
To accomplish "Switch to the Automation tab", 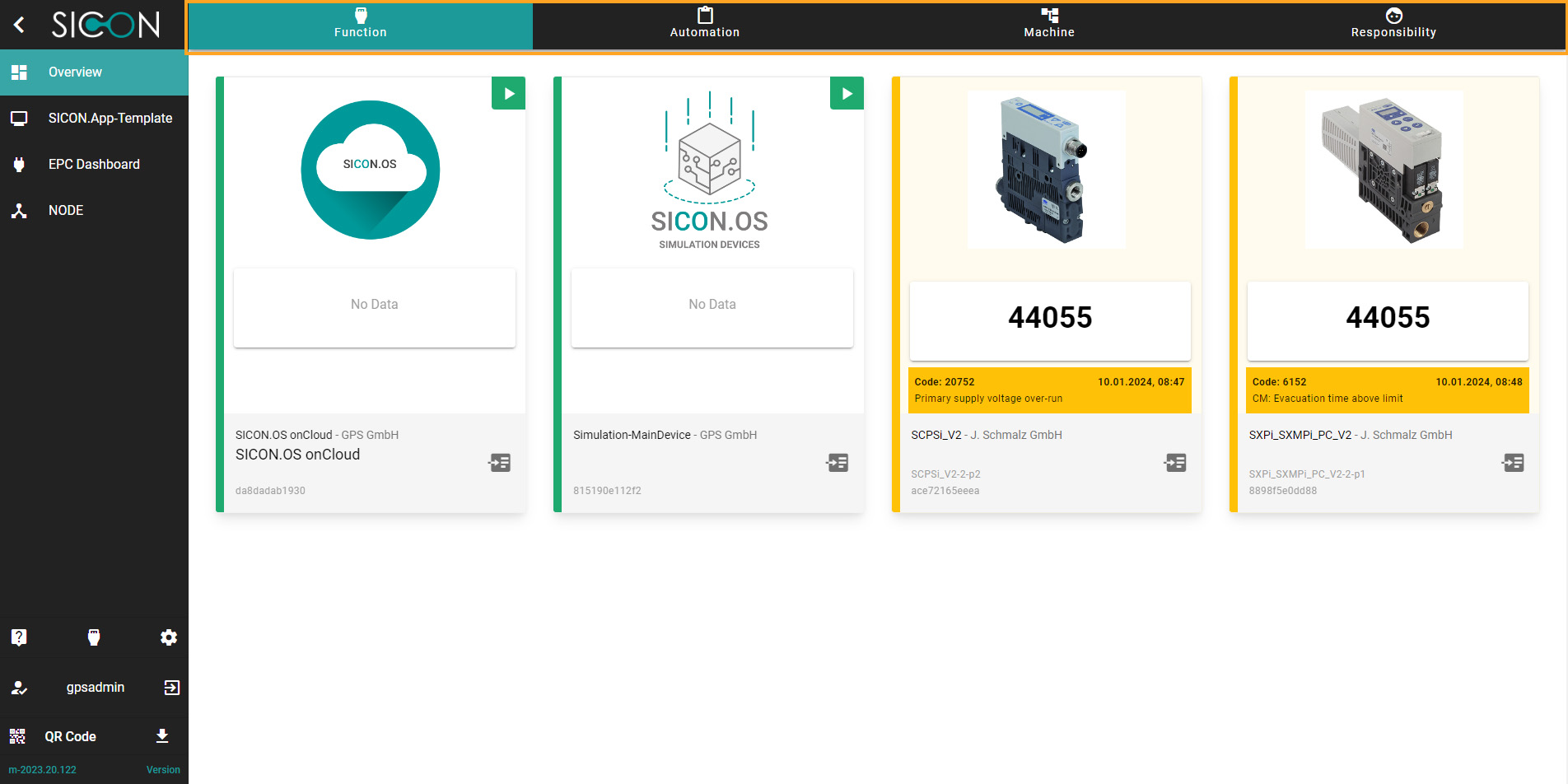I will click(x=704, y=25).
